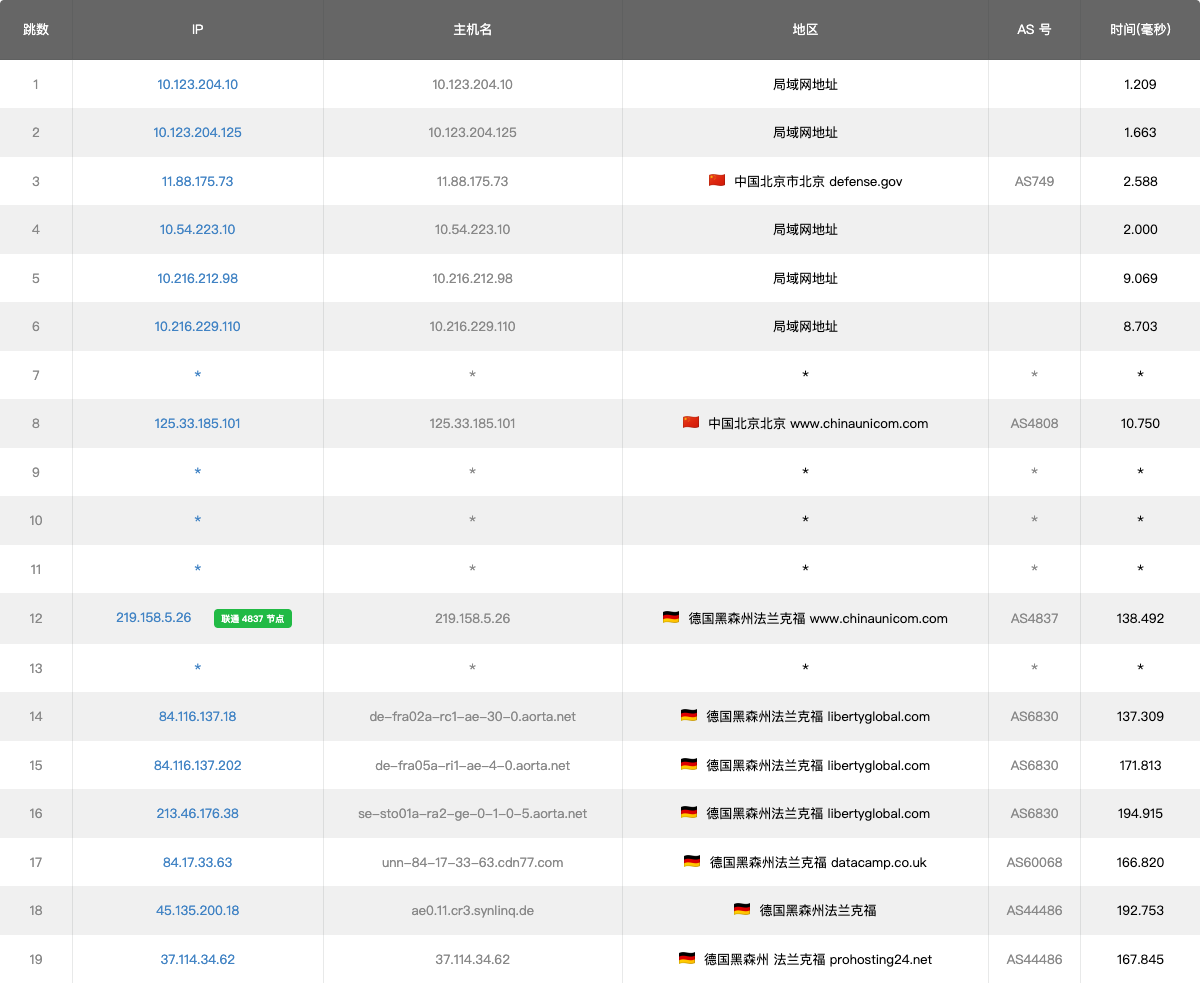Viewport: 1200px width, 983px height.
Task: Click the China flag in hop 3 row
Action: (716, 181)
